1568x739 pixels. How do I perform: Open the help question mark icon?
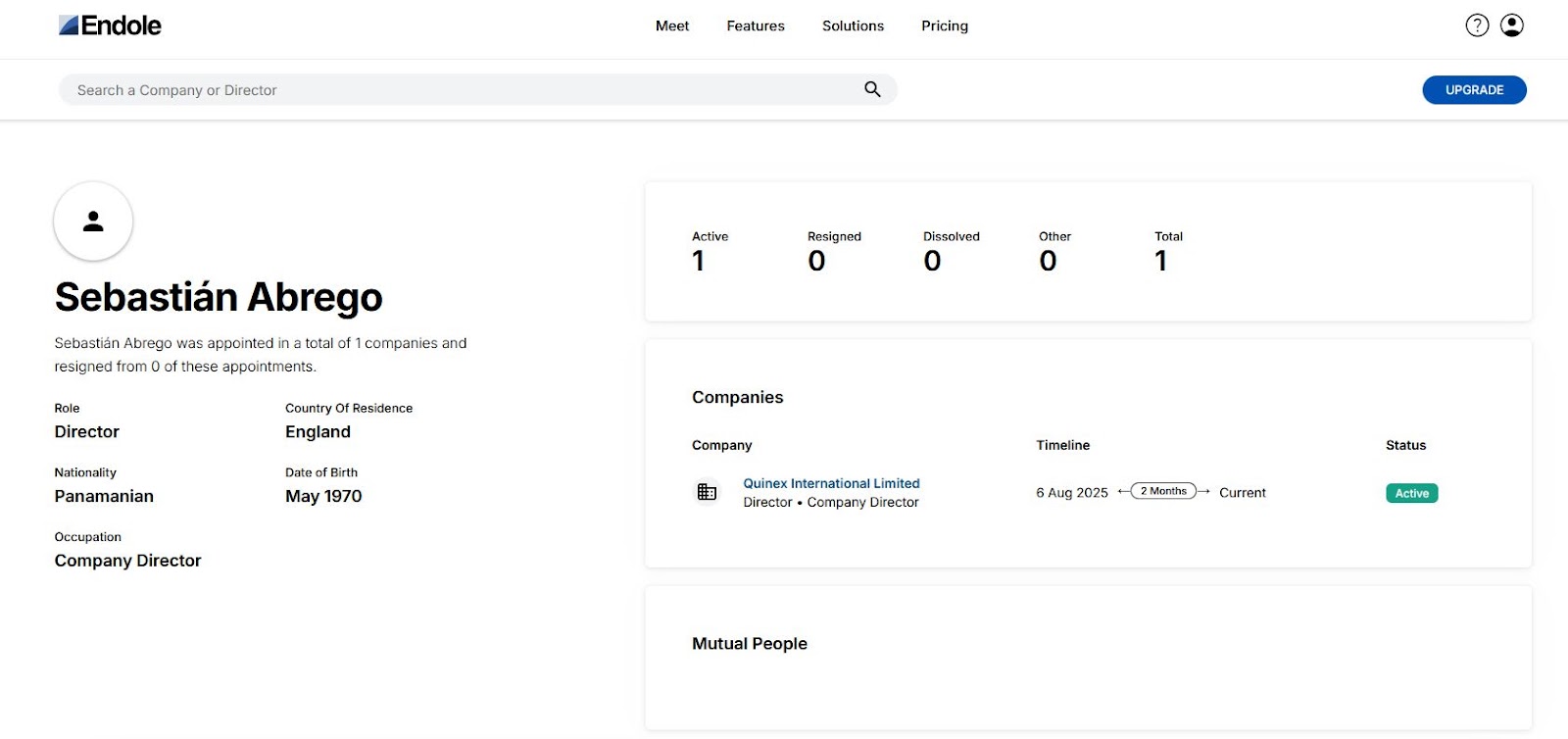click(1477, 25)
